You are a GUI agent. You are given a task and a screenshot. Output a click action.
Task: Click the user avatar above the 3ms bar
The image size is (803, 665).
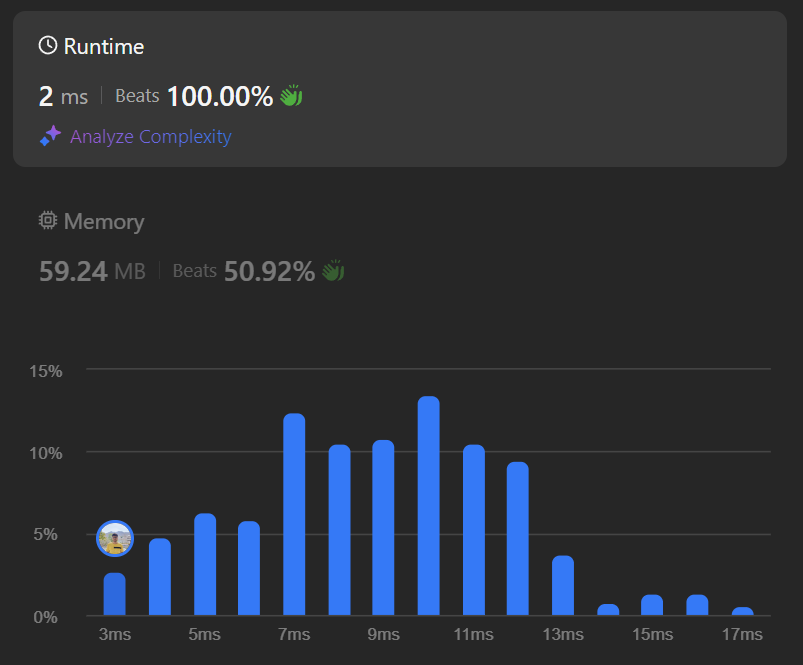(115, 539)
